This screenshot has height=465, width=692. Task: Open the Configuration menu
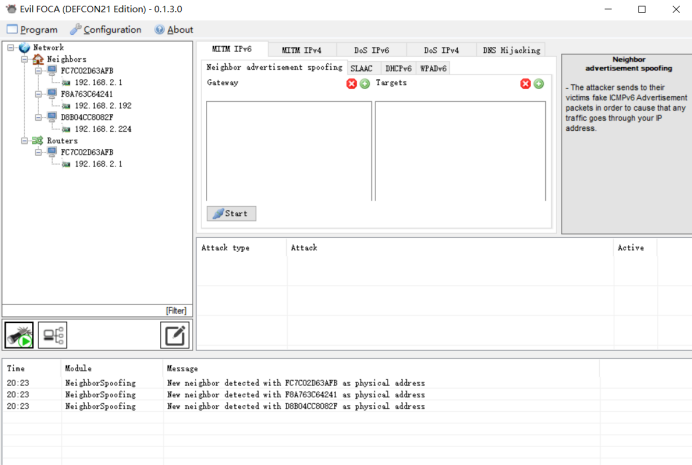pyautogui.click(x=106, y=30)
